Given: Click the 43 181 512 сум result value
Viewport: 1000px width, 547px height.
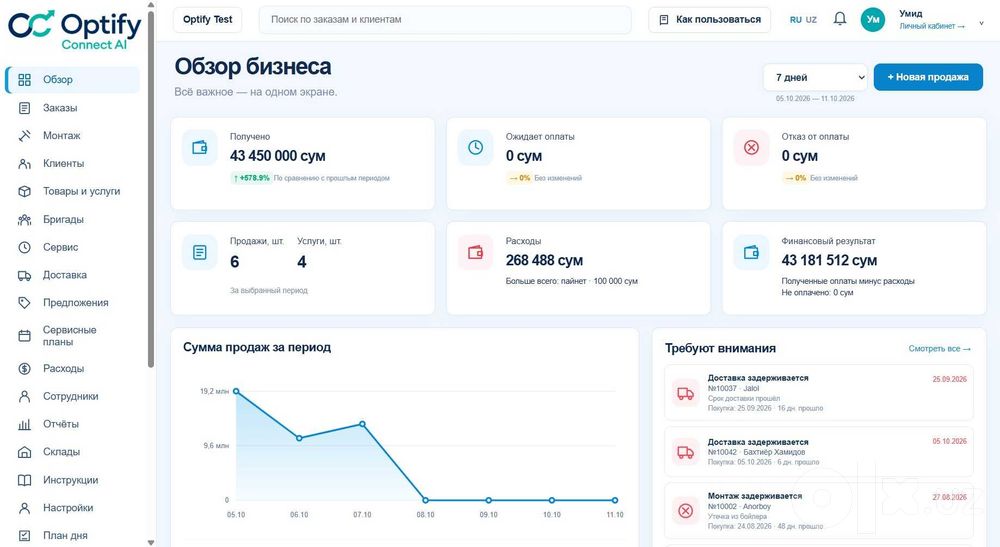Looking at the screenshot, I should click(829, 261).
